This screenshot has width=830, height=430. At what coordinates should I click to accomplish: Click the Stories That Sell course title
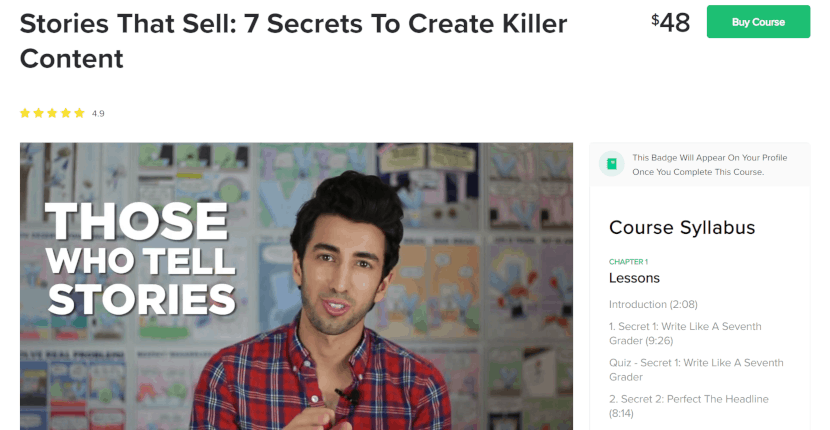[x=293, y=41]
